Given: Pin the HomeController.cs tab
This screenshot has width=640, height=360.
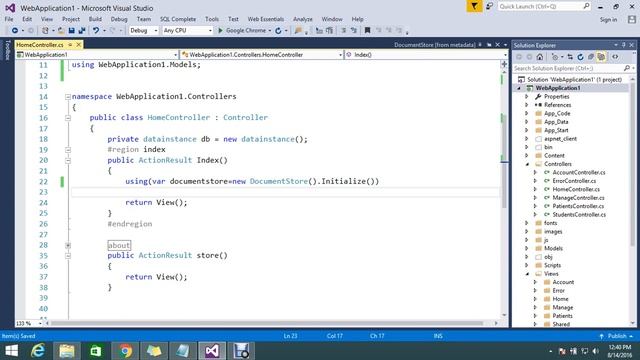Looking at the screenshot, I should (x=70, y=45).
